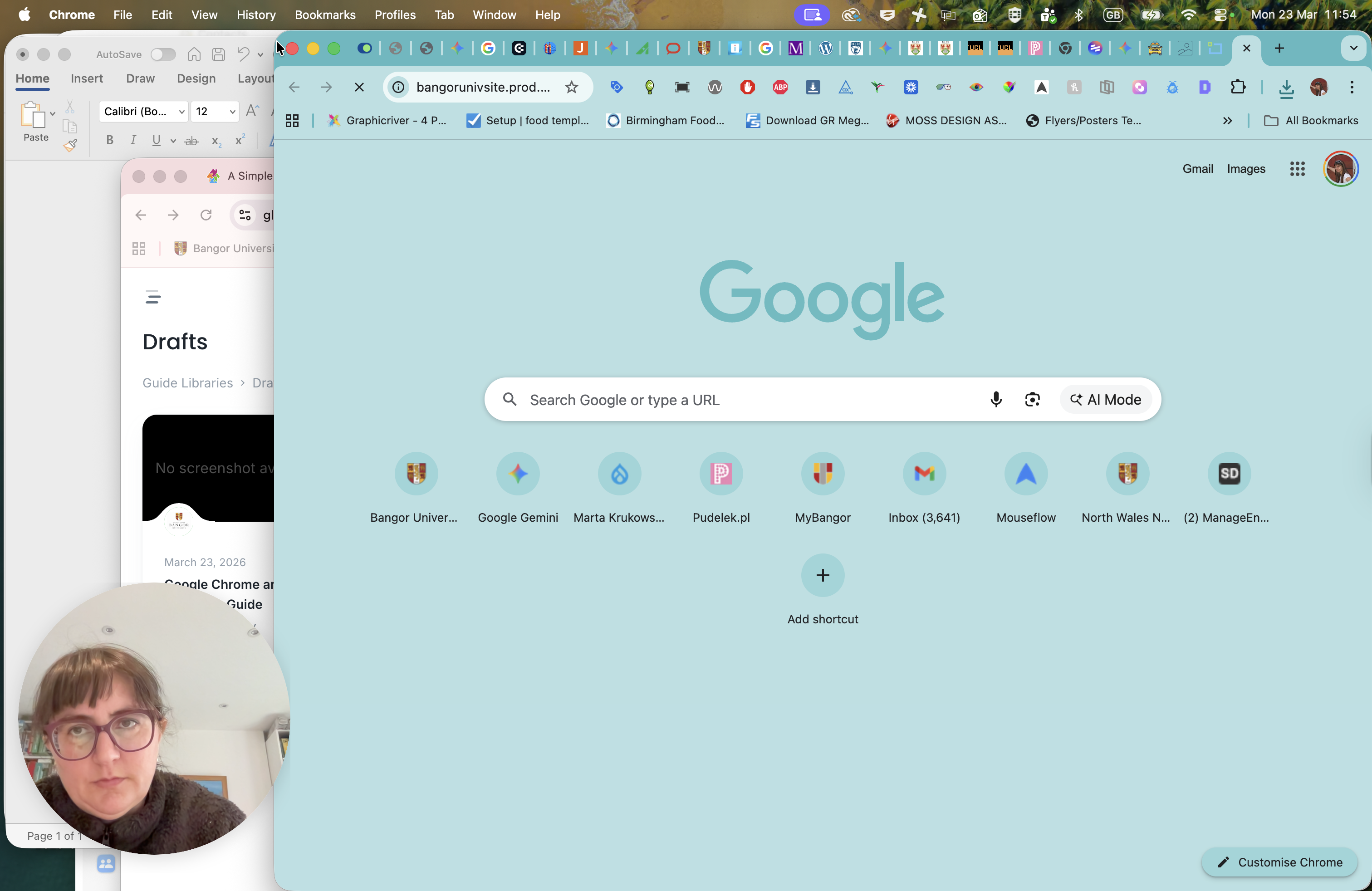Image resolution: width=1372 pixels, height=891 pixels.
Task: Open Google Lens image search icon
Action: 1032,399
